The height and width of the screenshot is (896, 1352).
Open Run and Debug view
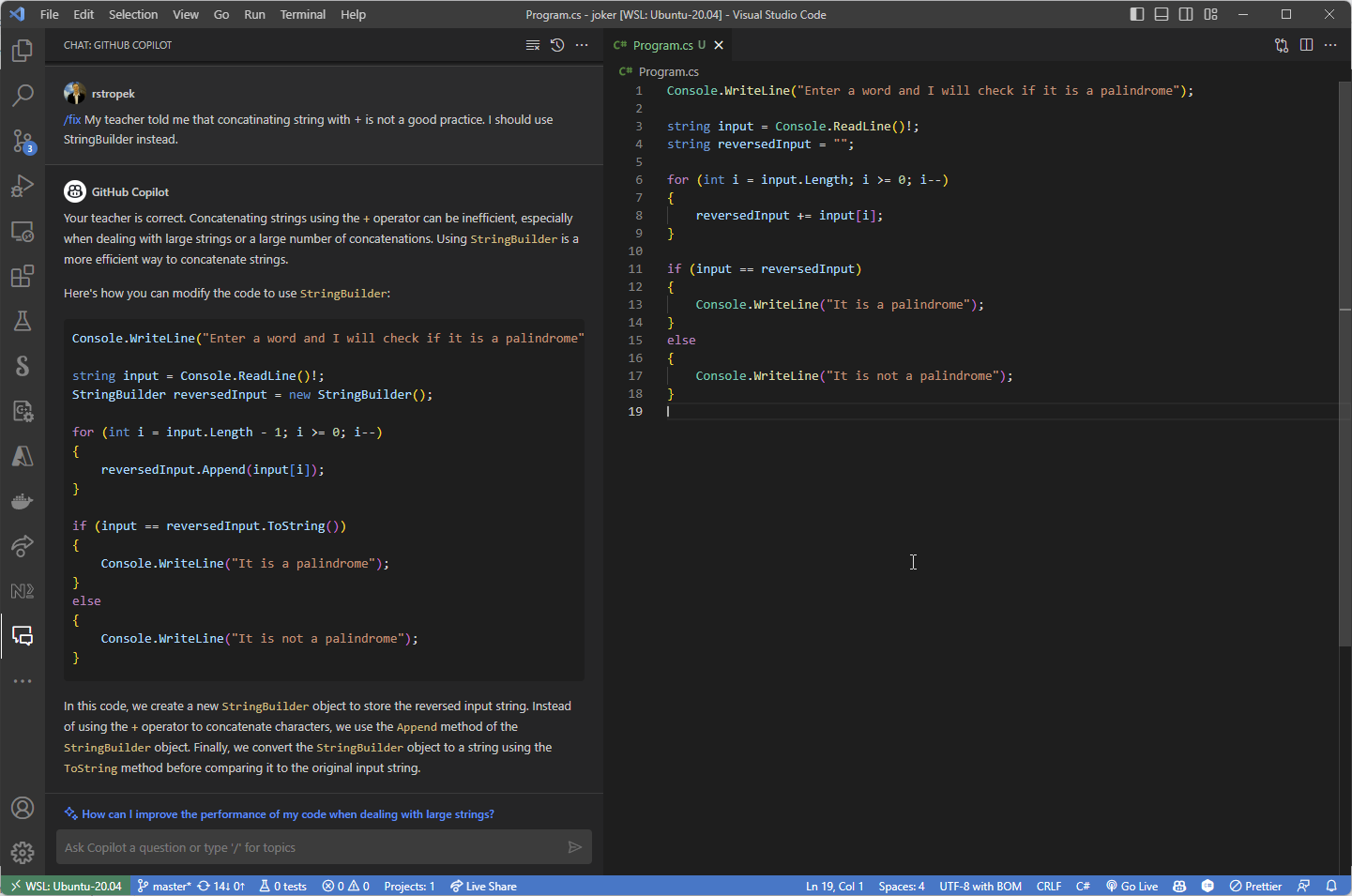click(x=23, y=186)
